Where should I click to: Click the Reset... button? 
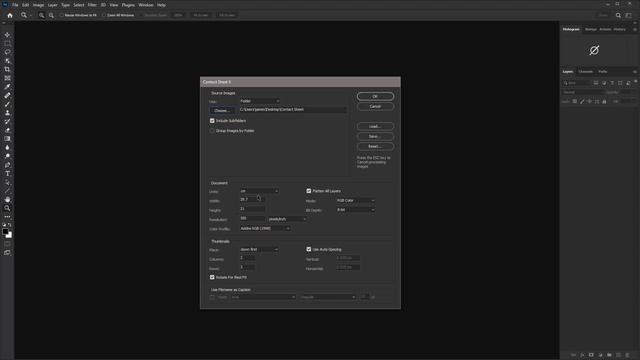coord(375,147)
